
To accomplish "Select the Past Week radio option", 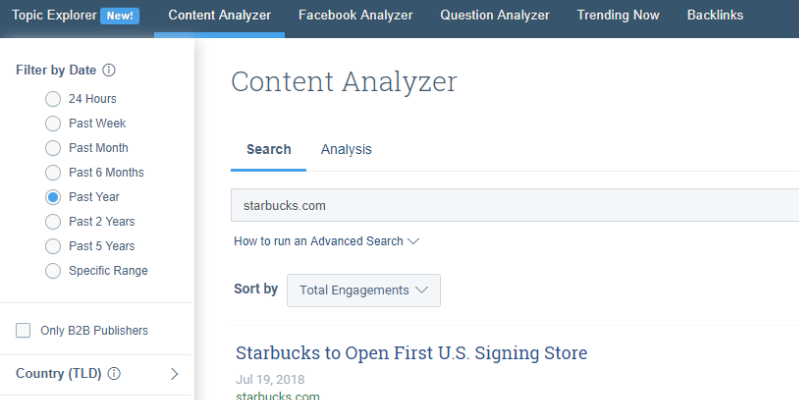I will 53,123.
